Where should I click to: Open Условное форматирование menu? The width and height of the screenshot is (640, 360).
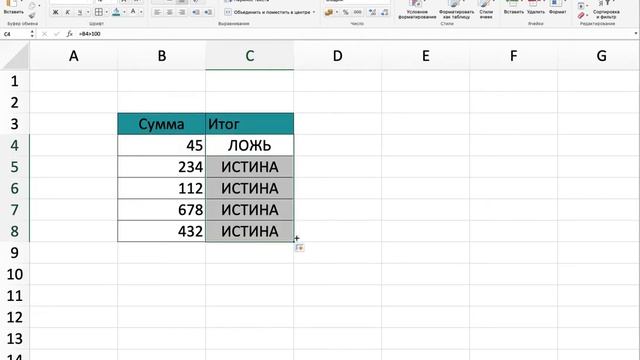[417, 10]
